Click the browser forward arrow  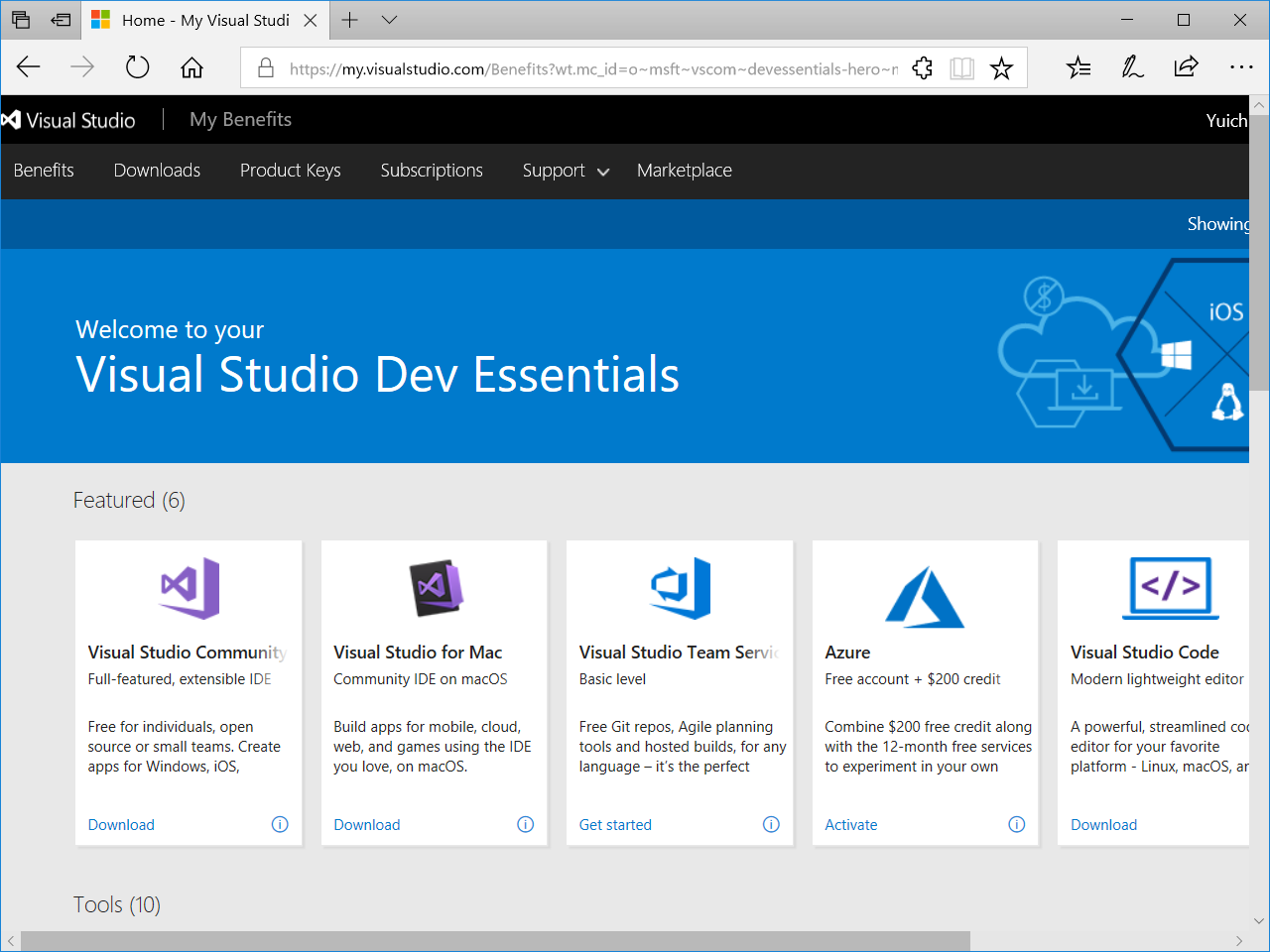(x=82, y=67)
